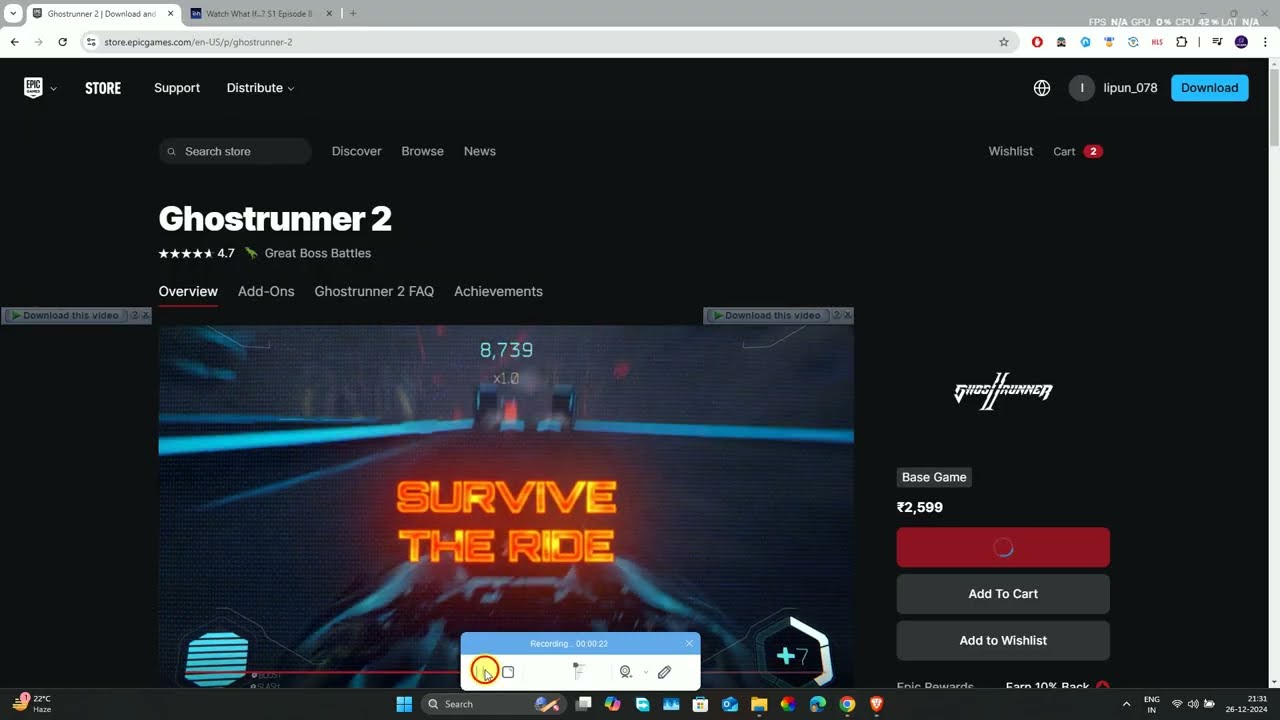
Task: Open the HLS extension icon
Action: [x=1157, y=42]
